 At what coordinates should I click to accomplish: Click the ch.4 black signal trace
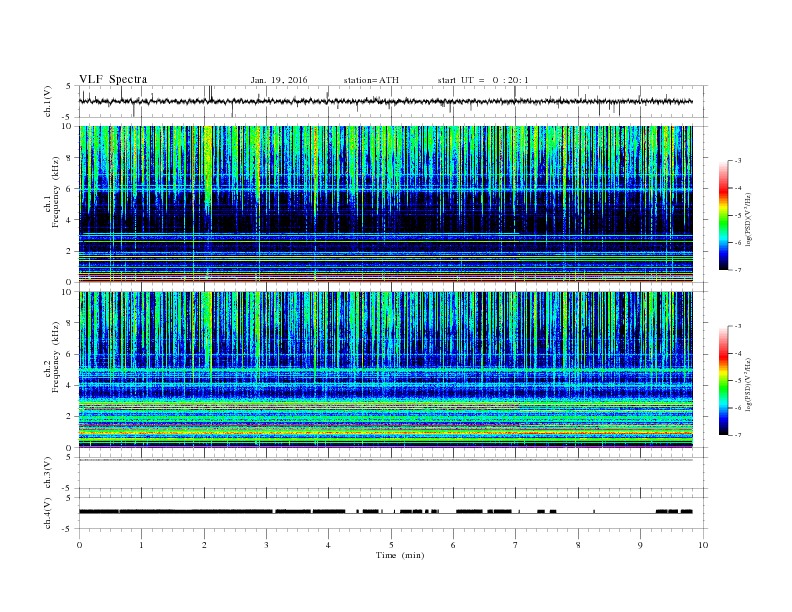tap(385, 512)
